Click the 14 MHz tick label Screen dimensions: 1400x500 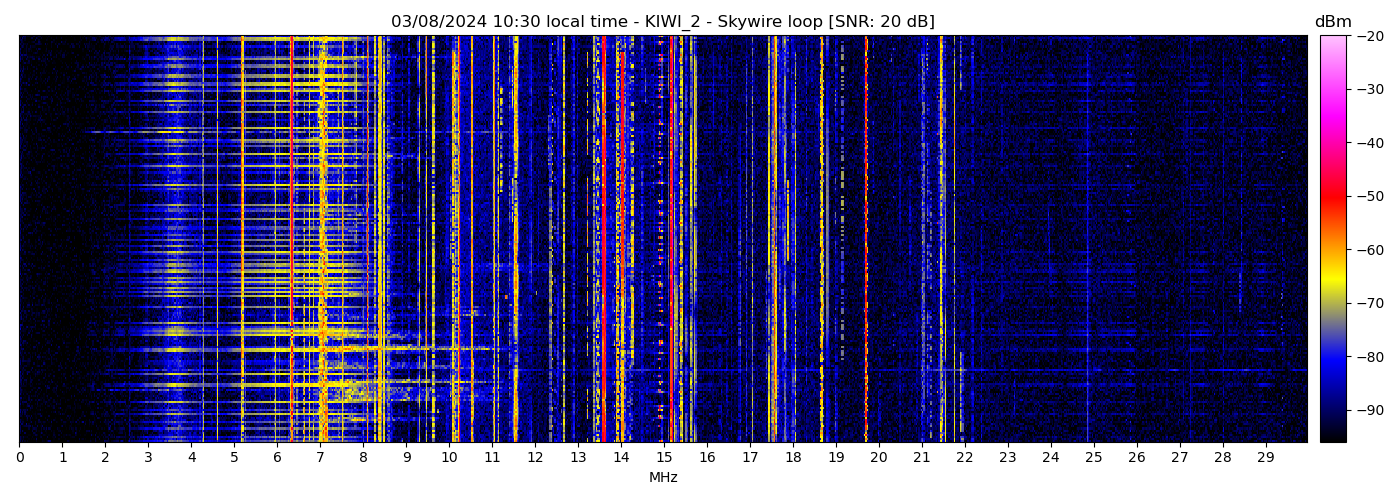[x=621, y=458]
